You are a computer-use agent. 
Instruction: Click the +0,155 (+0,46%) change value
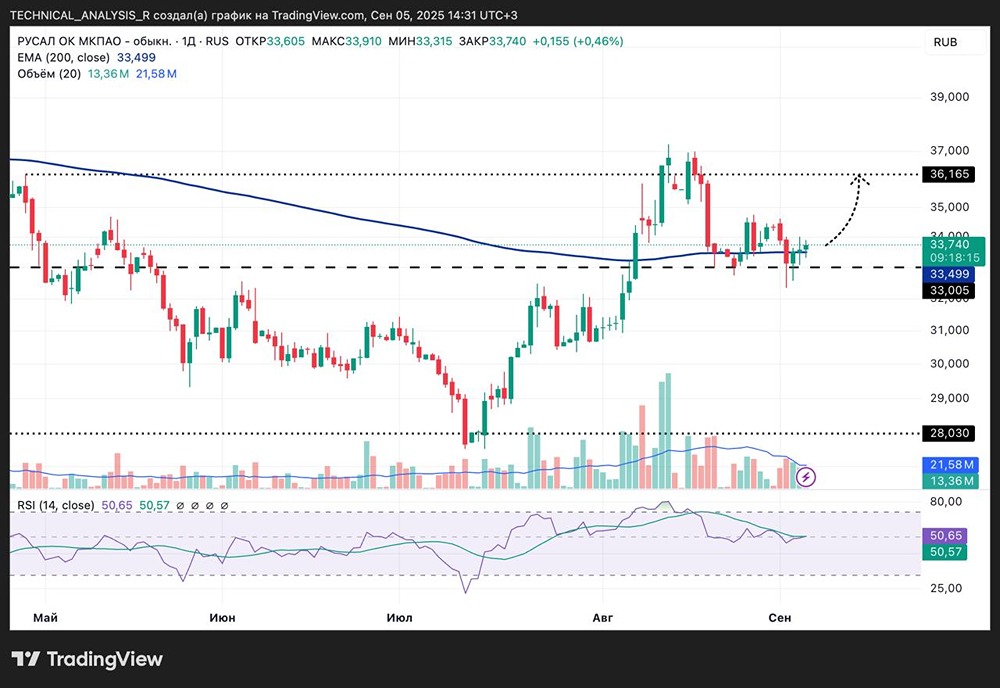[x=578, y=41]
